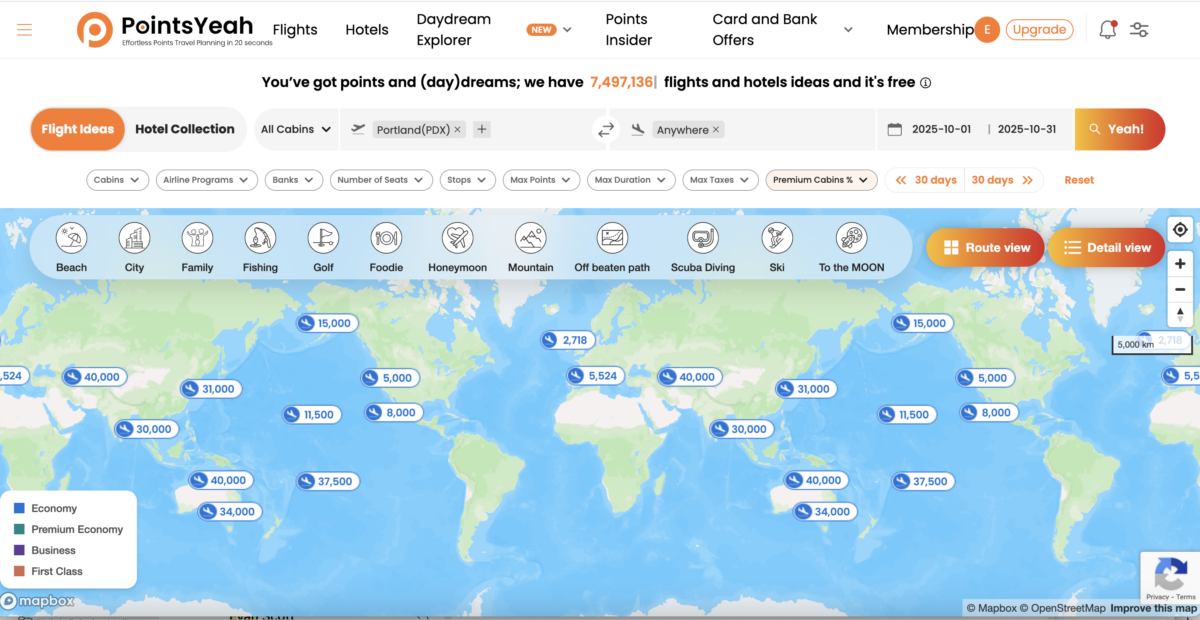Open the Membership nav item
The image size is (1200, 620).
pyautogui.click(x=929, y=30)
